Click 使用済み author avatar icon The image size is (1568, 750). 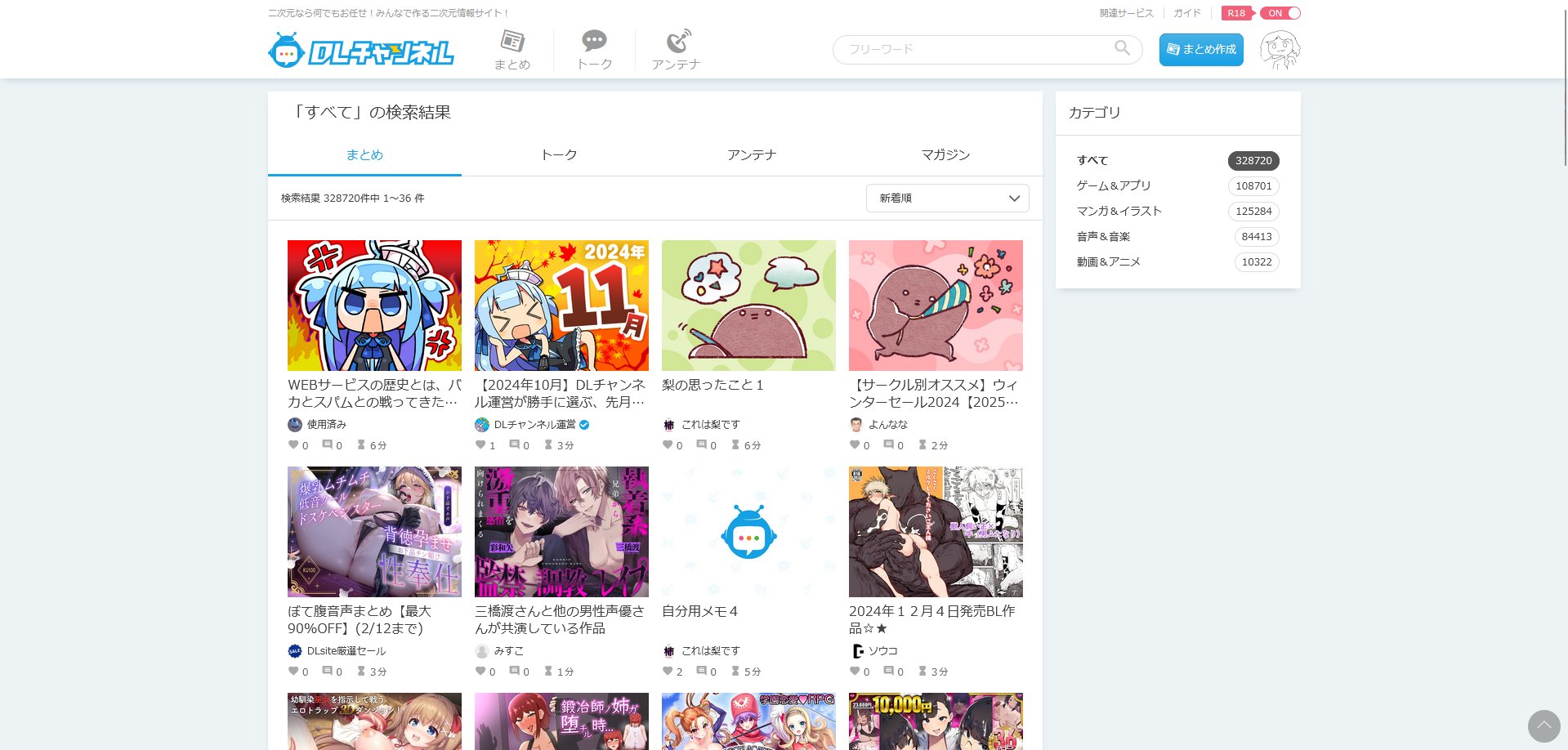[295, 425]
